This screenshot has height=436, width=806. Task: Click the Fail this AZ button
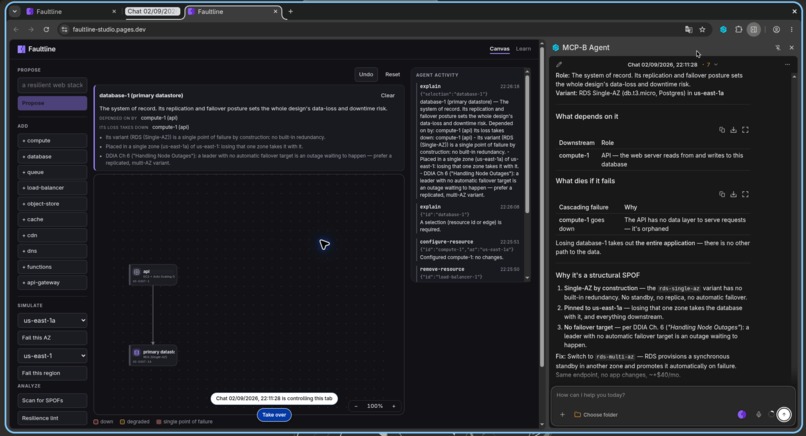[x=52, y=338]
